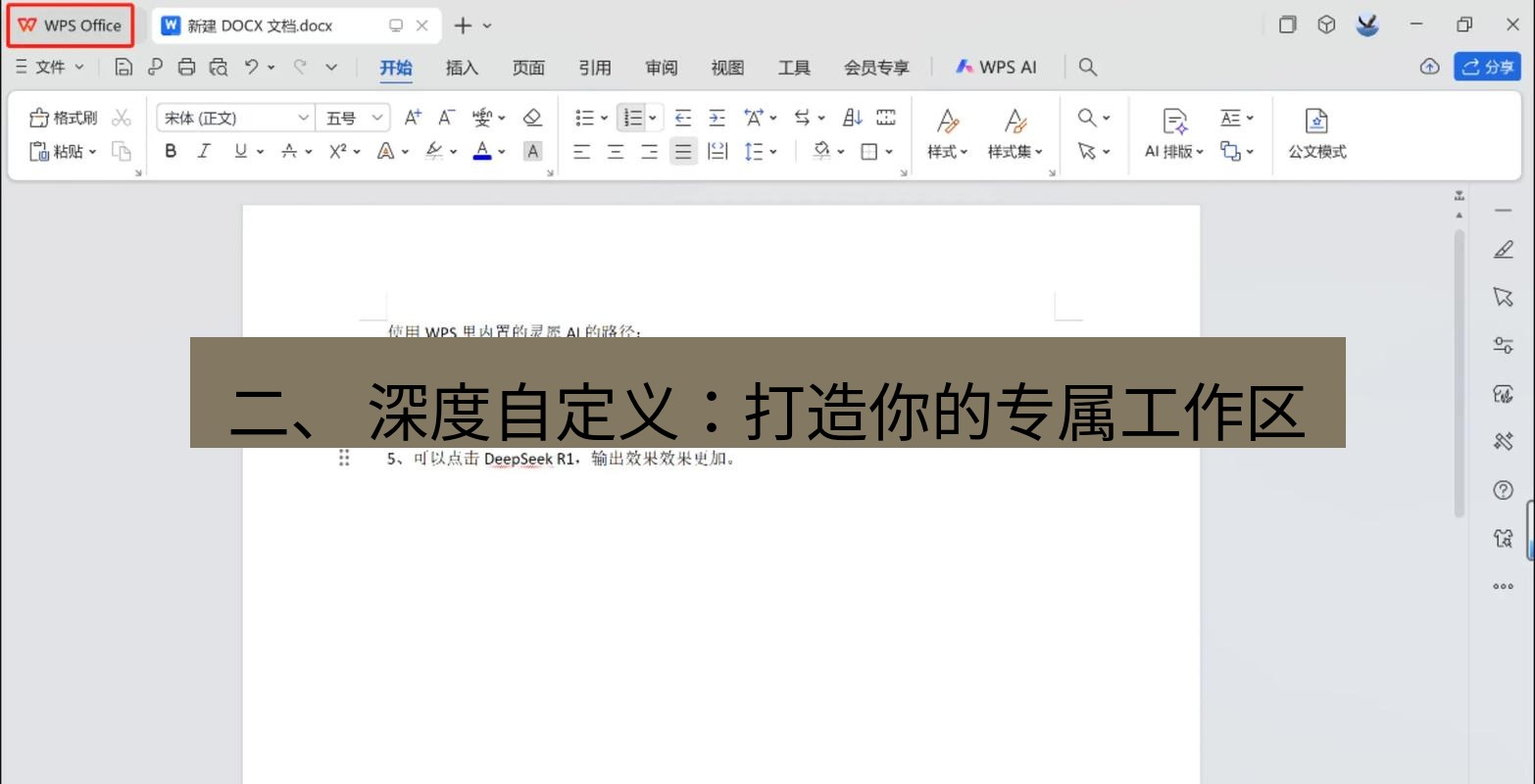
Task: Click the sliders settings icon in sidebar
Action: pos(1503,345)
